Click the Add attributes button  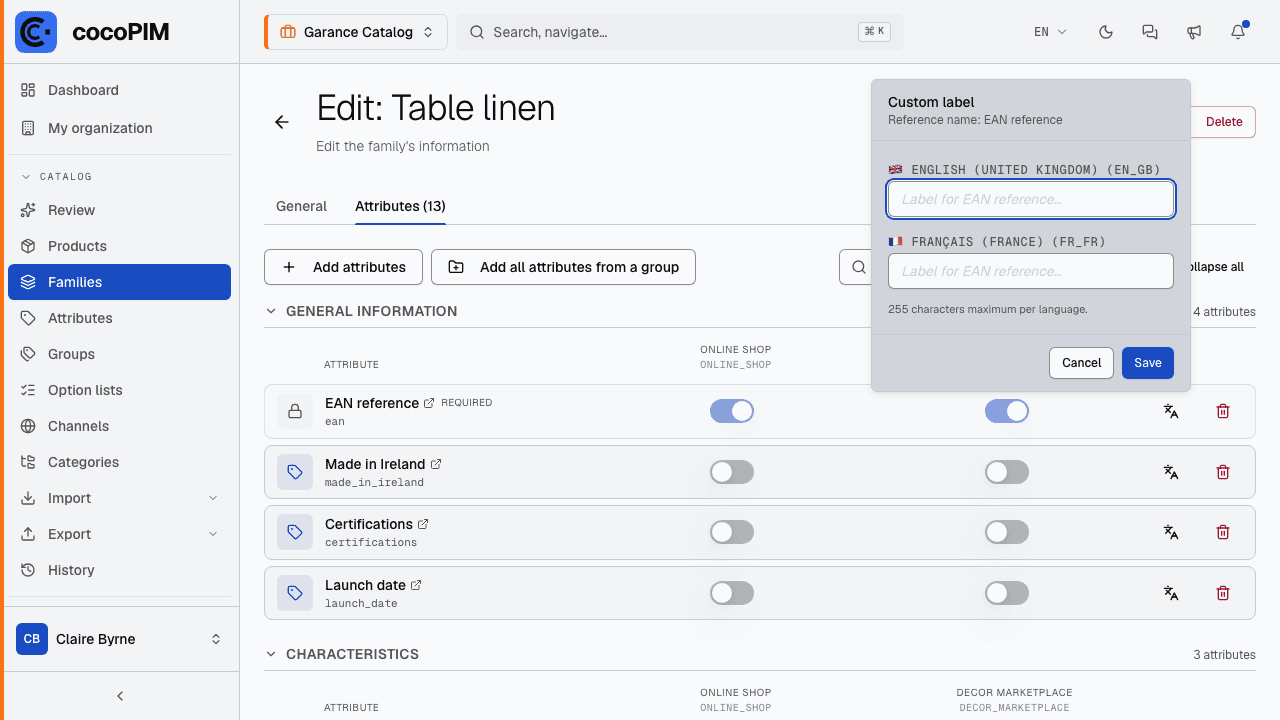click(343, 267)
